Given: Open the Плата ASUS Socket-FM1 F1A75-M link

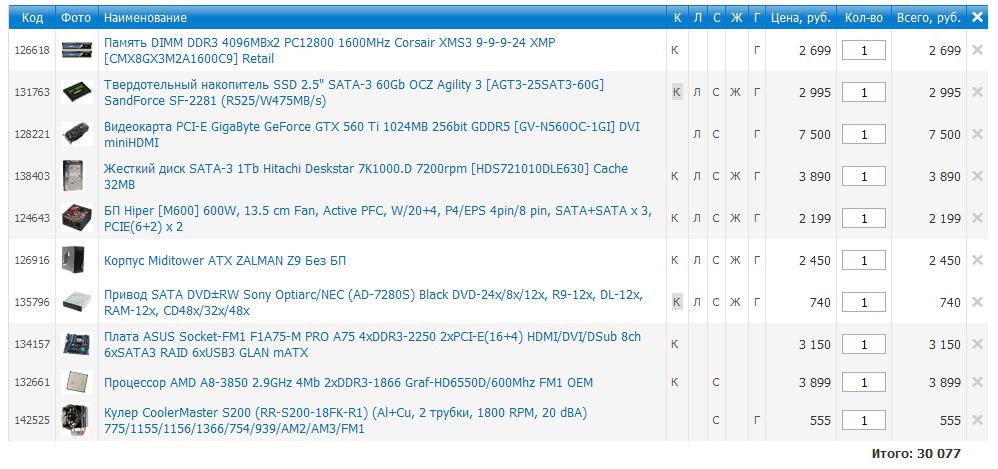Looking at the screenshot, I should point(372,345).
